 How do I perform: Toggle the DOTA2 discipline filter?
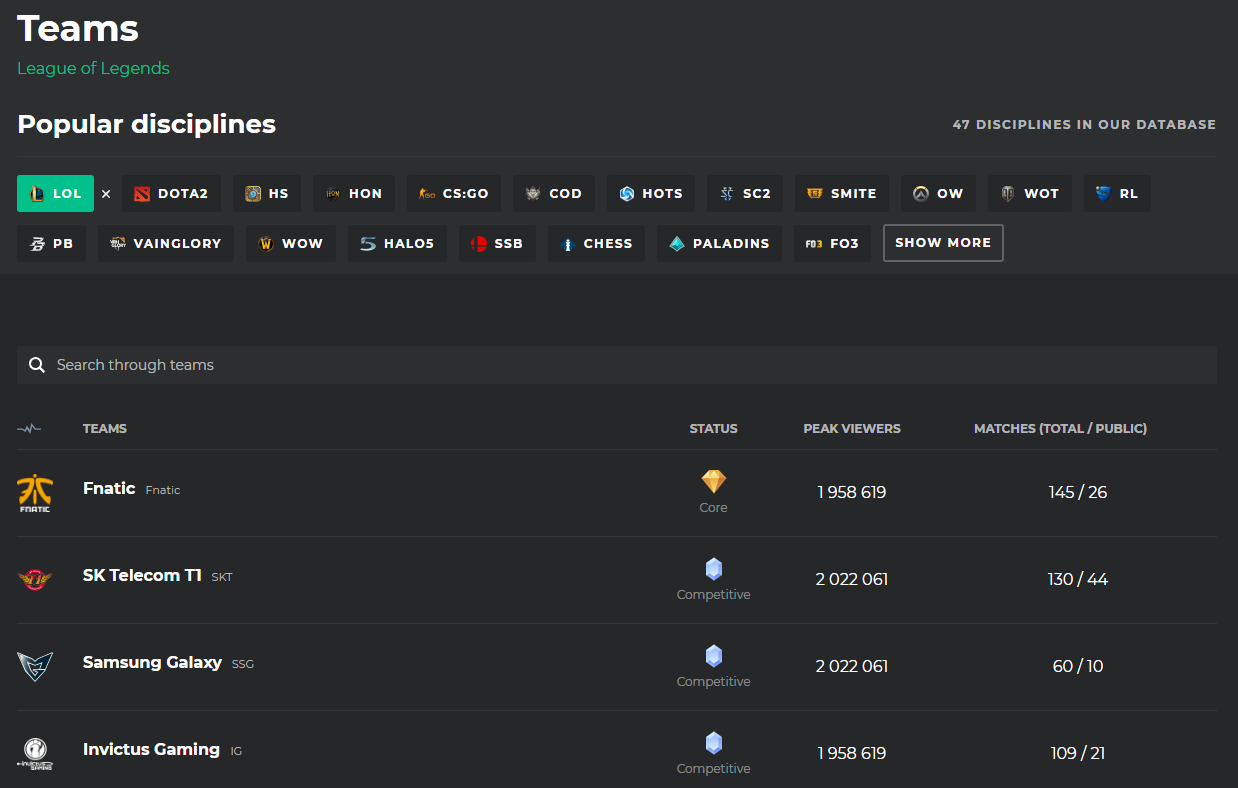tap(170, 194)
